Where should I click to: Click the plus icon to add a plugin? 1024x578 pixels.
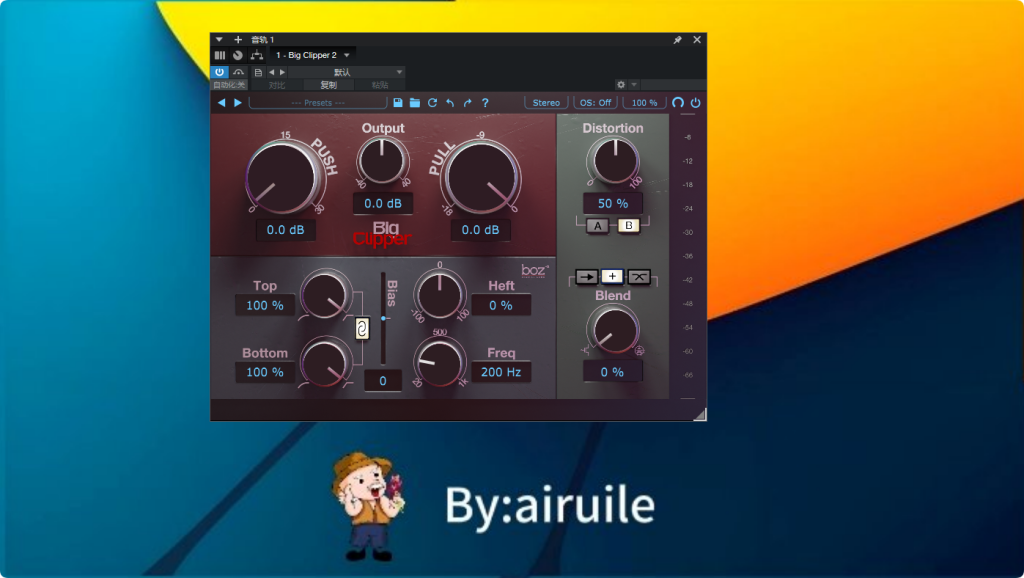[x=238, y=40]
